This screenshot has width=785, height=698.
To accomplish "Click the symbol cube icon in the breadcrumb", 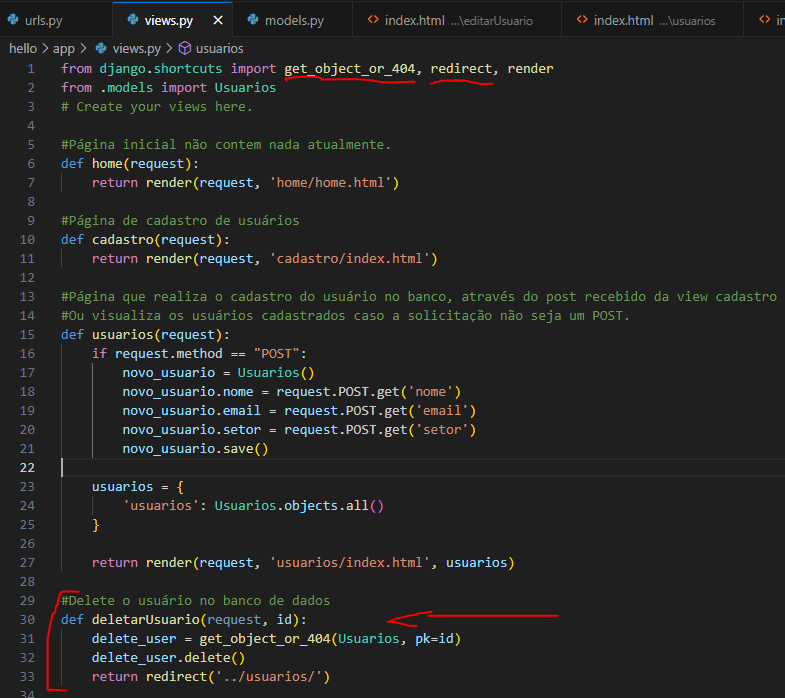I will coord(184,48).
